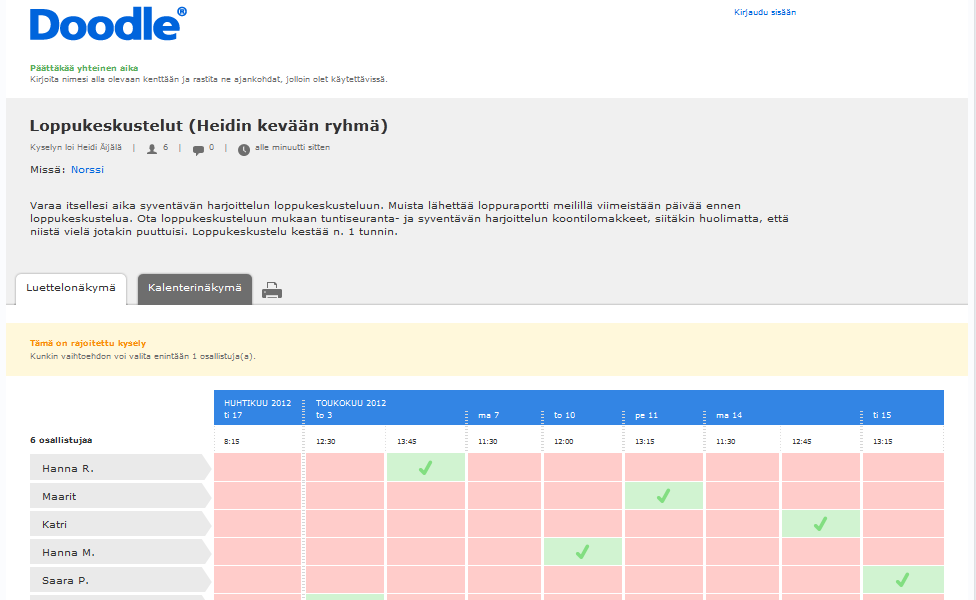Click Maarit's red cell at 12:30
Viewport: 976px width, 600px height.
pyautogui.click(x=345, y=495)
